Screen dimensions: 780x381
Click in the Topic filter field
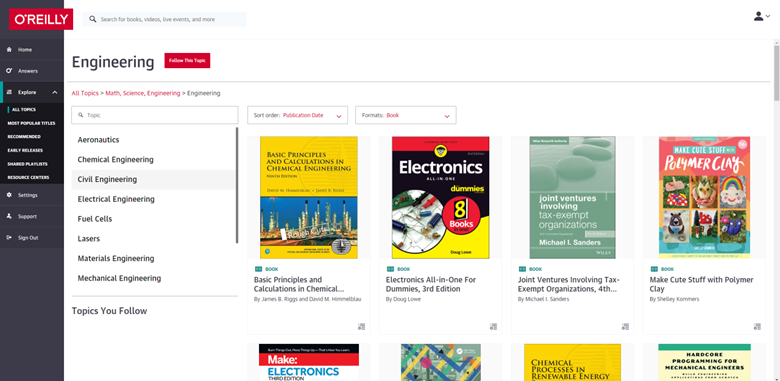[155, 115]
